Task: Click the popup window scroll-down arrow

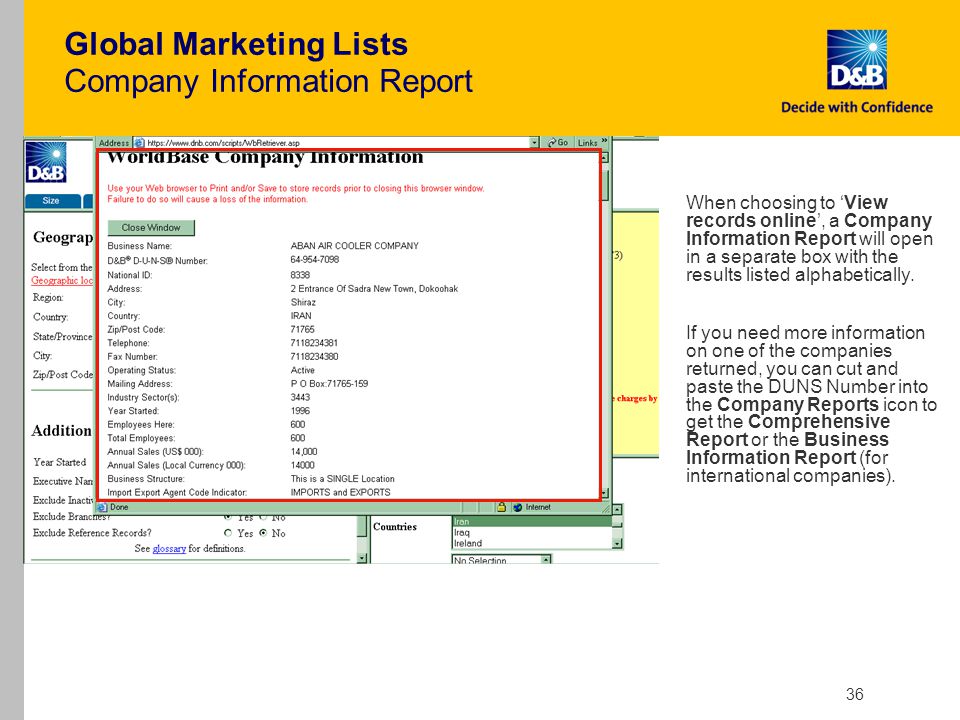Action: coord(605,493)
